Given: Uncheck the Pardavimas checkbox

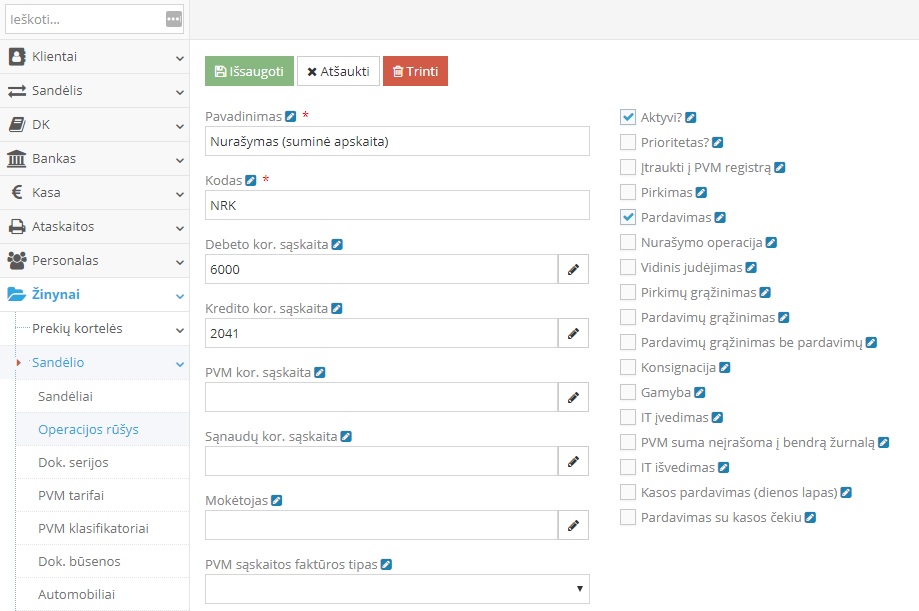Looking at the screenshot, I should pyautogui.click(x=628, y=217).
